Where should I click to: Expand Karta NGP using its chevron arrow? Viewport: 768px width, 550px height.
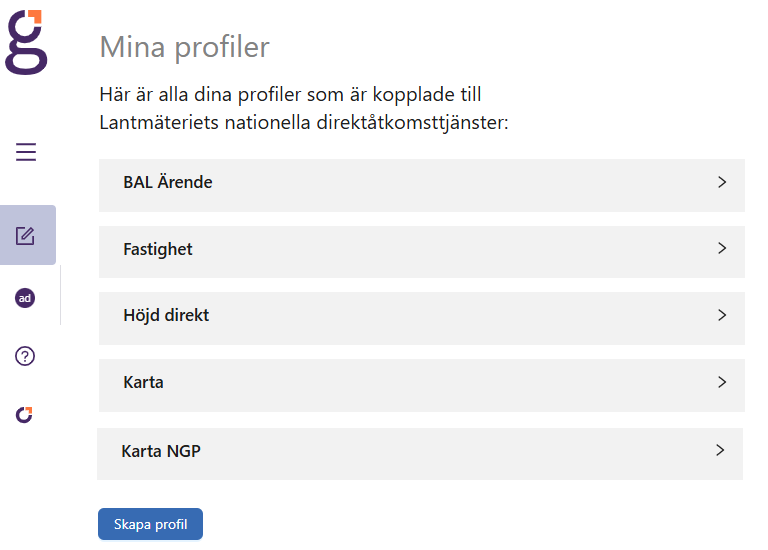tap(719, 450)
